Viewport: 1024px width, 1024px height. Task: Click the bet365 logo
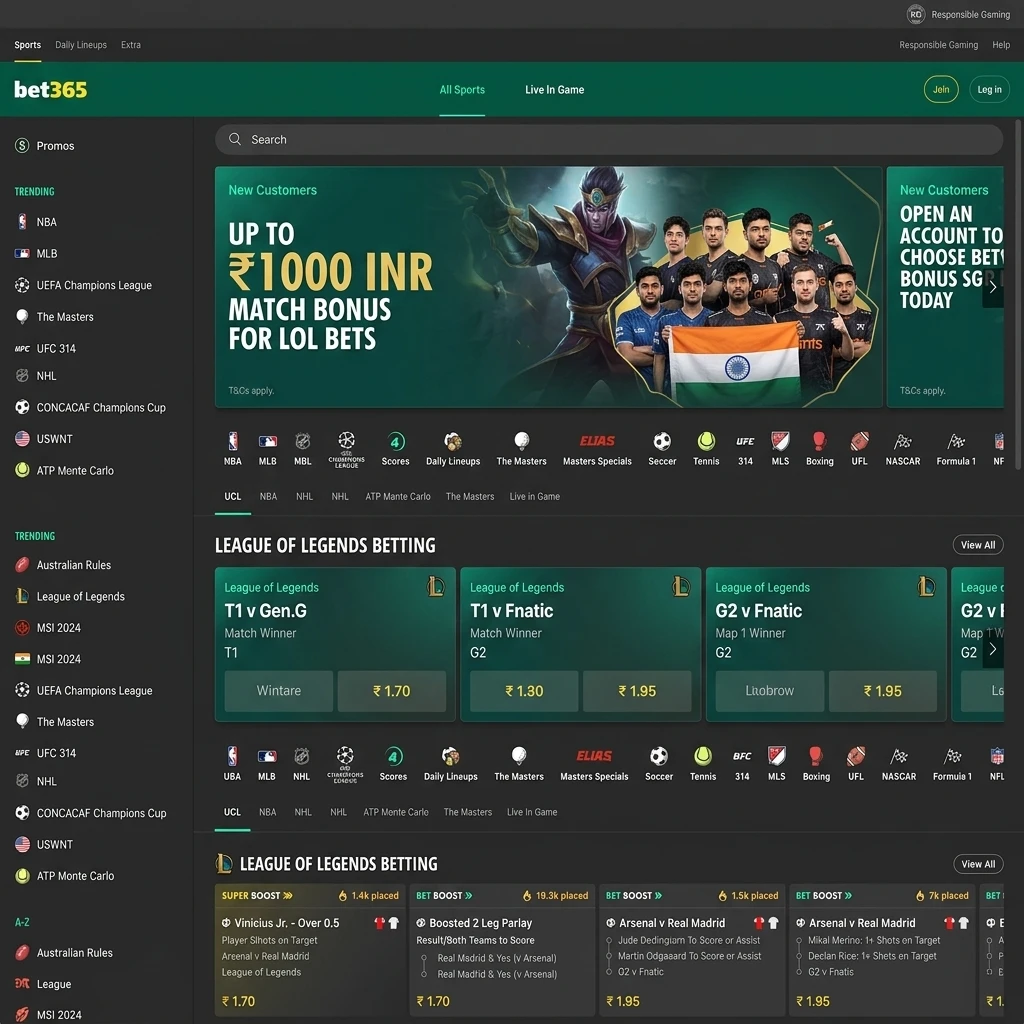point(50,89)
